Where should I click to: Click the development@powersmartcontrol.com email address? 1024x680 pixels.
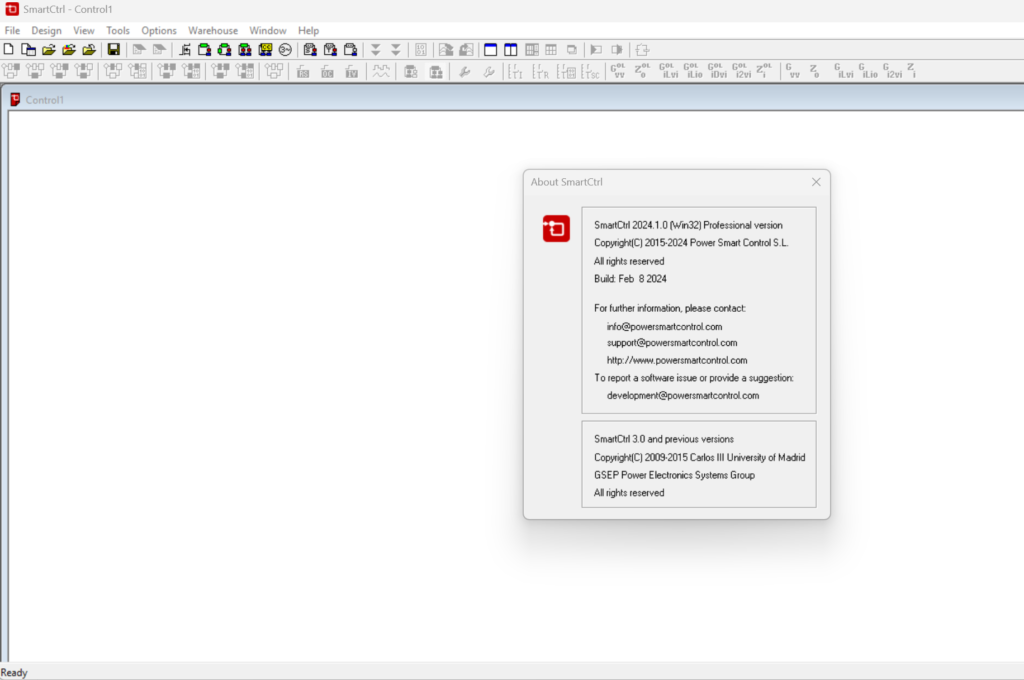pyautogui.click(x=683, y=396)
